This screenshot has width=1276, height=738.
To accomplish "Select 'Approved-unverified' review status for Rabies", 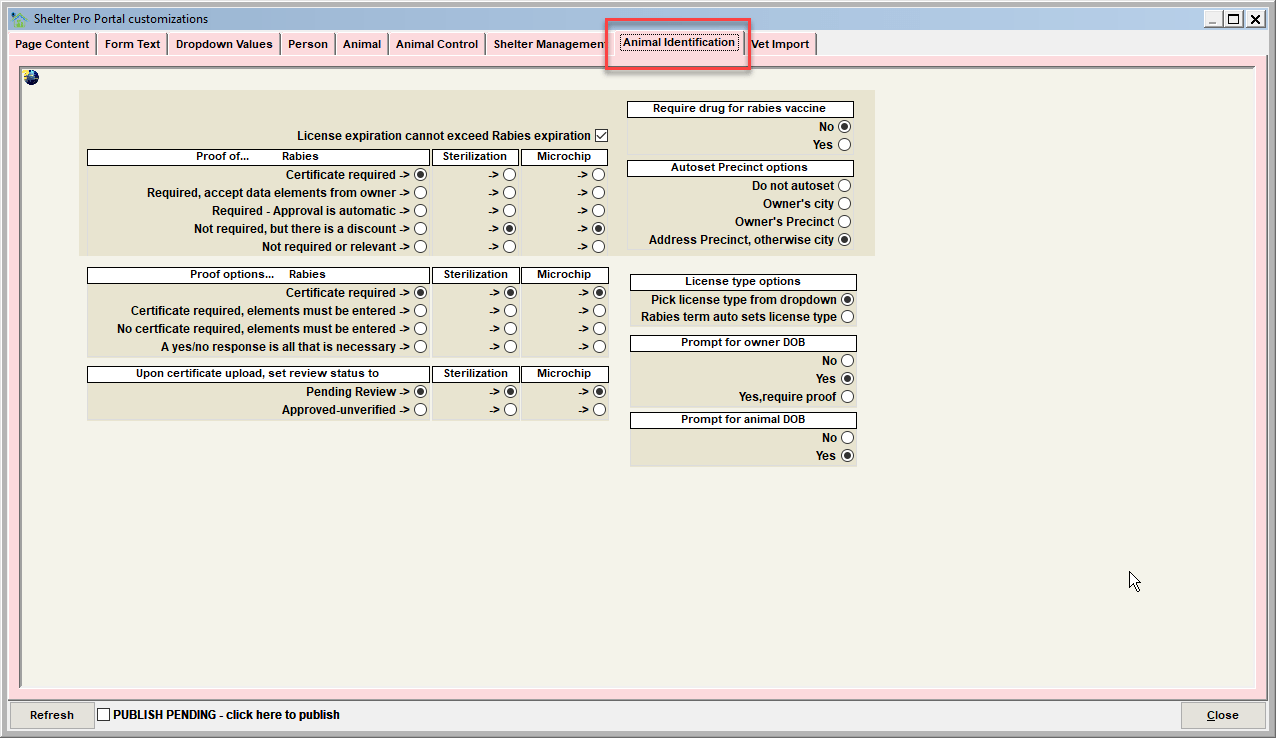I will click(420, 410).
